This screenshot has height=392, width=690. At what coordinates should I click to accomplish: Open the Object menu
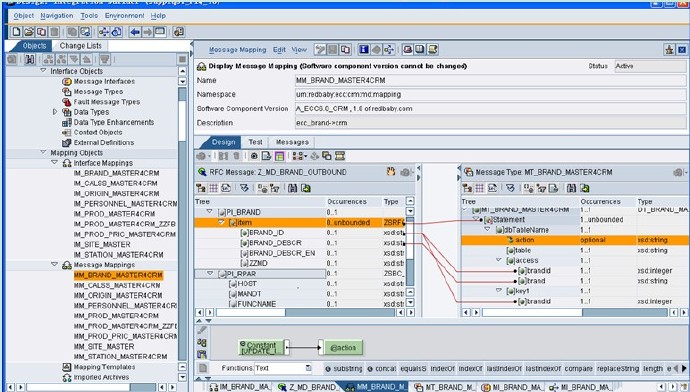coord(23,15)
